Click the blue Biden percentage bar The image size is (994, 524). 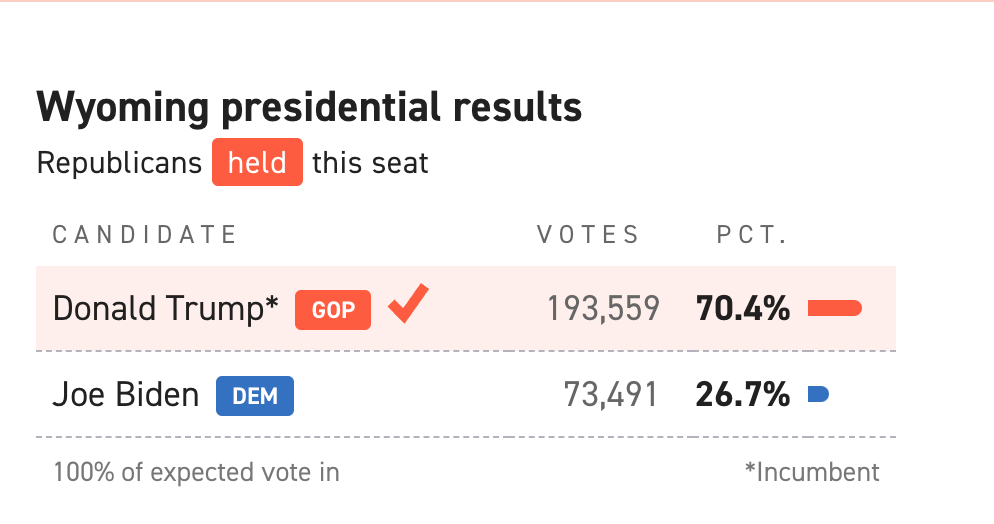point(818,395)
